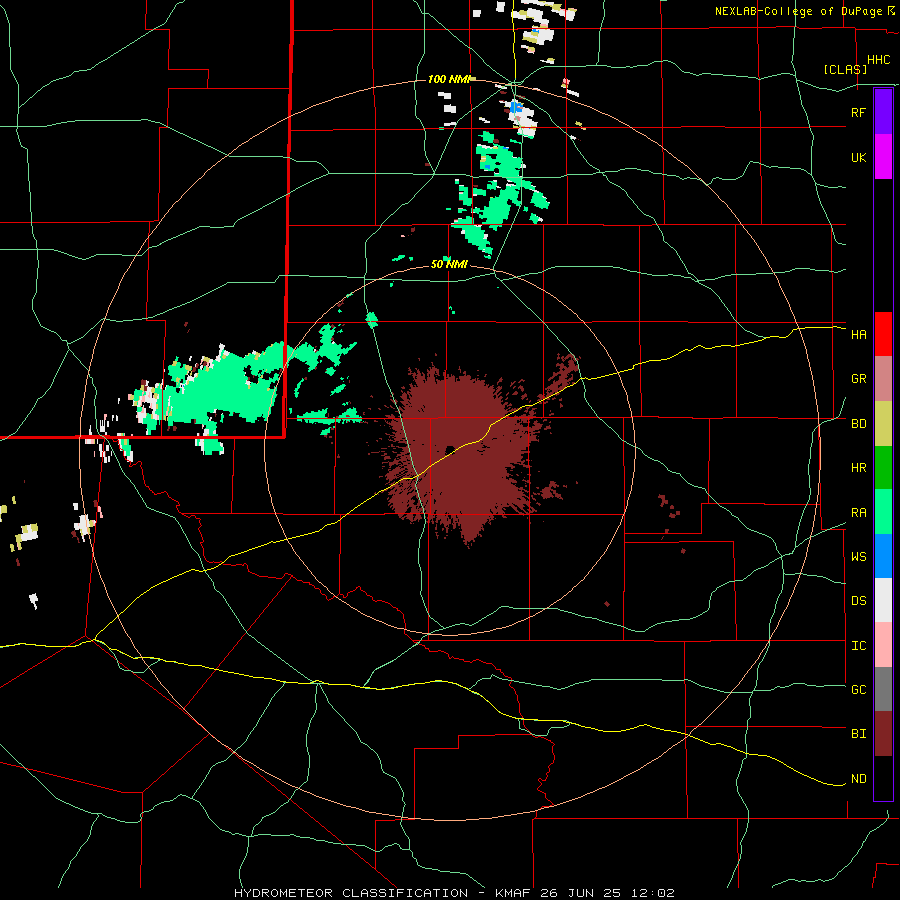Click the RA bright green legend swatch
Image resolution: width=900 pixels, height=900 pixels.
pos(883,512)
